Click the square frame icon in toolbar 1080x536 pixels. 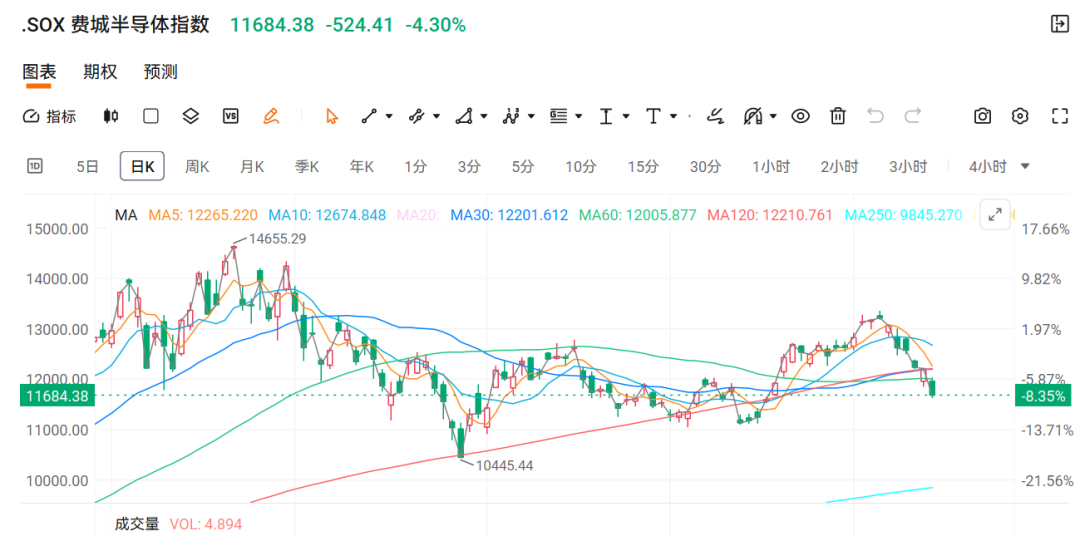(x=150, y=116)
